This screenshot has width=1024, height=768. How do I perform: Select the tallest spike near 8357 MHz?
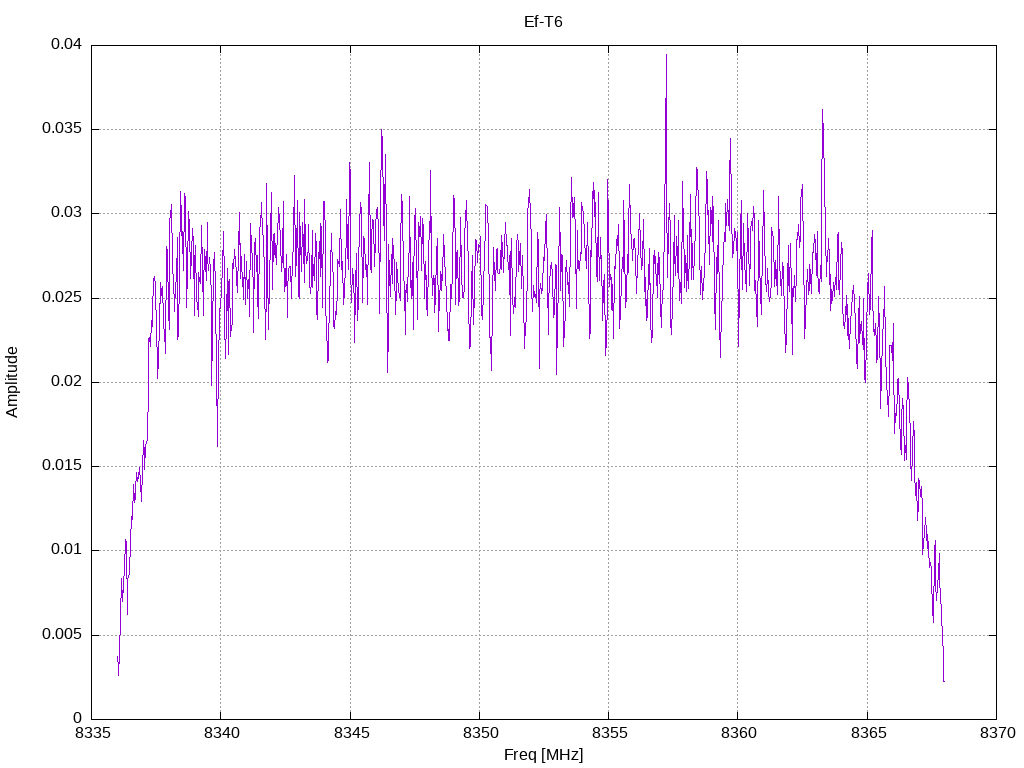(x=666, y=56)
